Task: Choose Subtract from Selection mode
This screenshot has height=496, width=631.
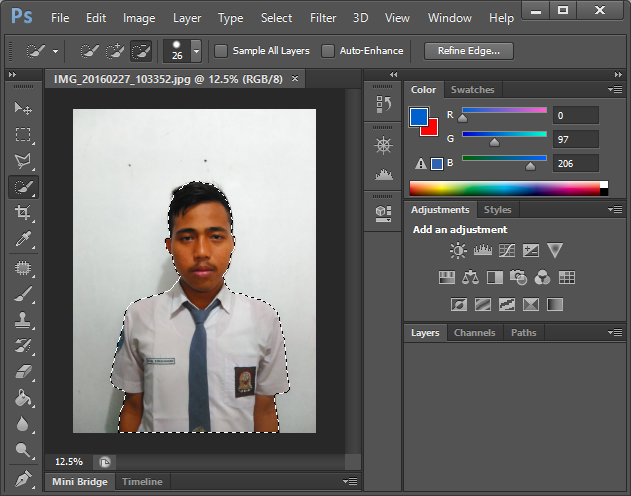Action: pyautogui.click(x=141, y=51)
